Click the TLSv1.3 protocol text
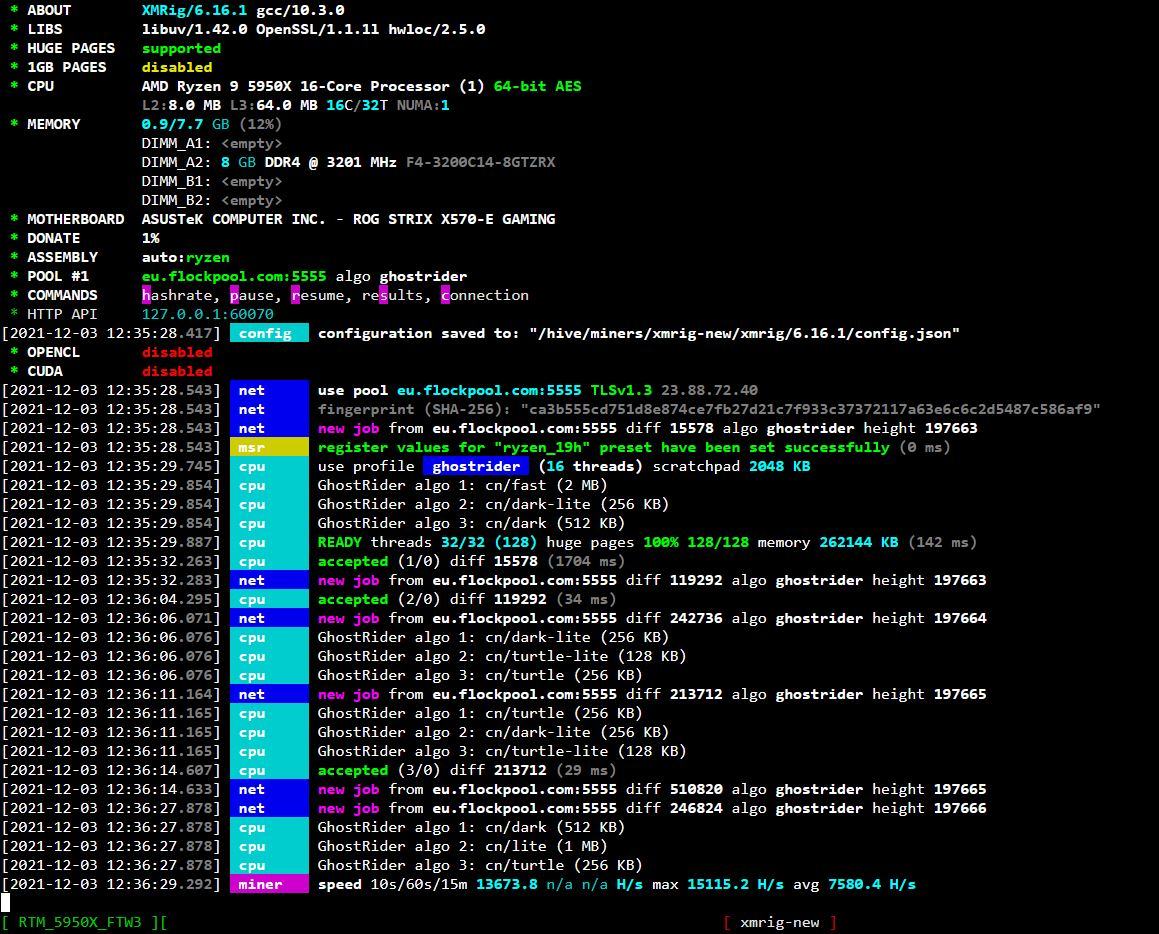The width and height of the screenshot is (1159, 934). [x=621, y=391]
